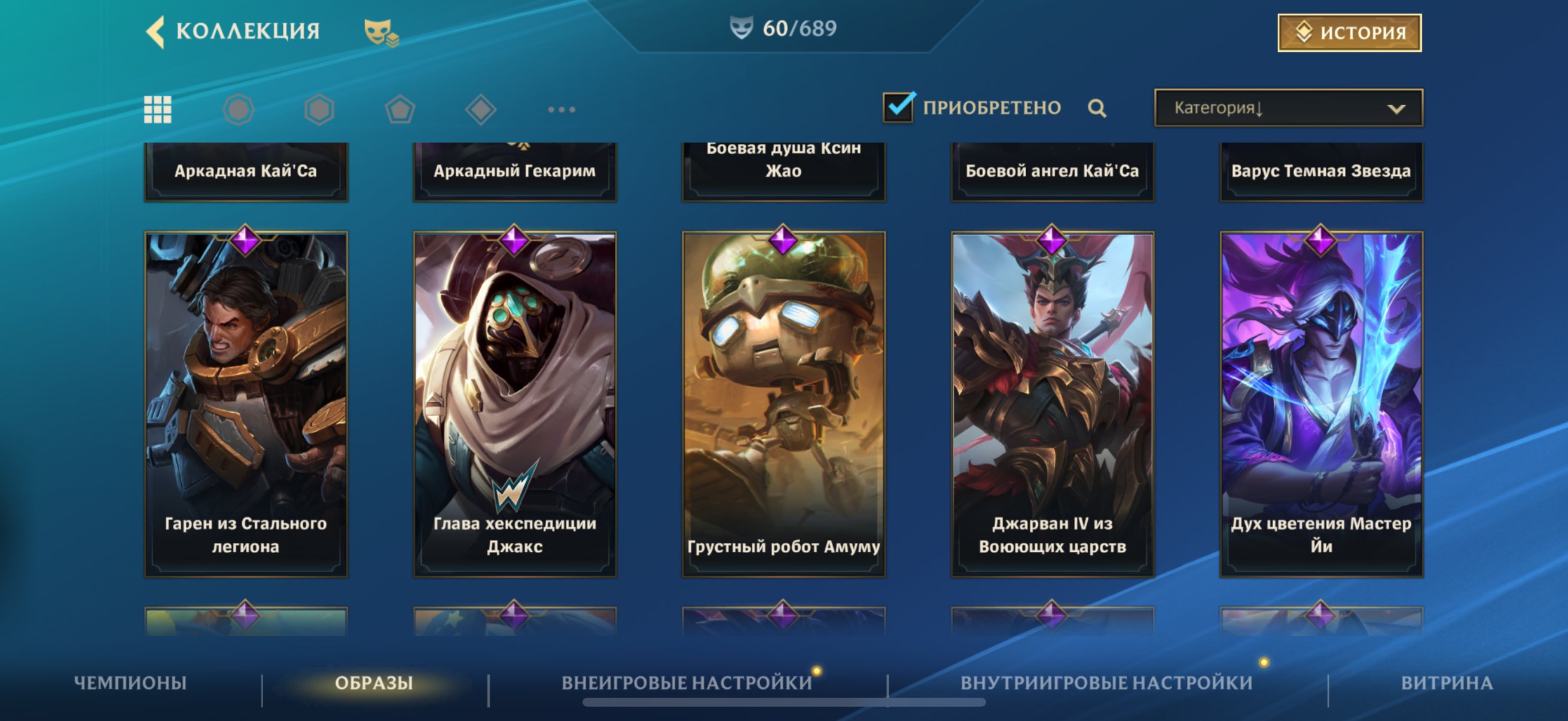Viewport: 1568px width, 721px height.
Task: Click the horizontal scrollbar under the tabs
Action: [784, 702]
